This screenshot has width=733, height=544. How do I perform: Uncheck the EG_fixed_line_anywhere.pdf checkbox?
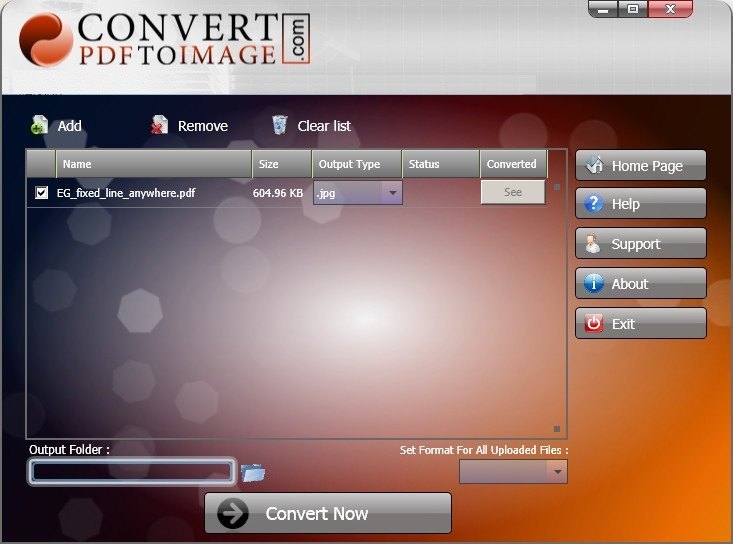coord(41,193)
